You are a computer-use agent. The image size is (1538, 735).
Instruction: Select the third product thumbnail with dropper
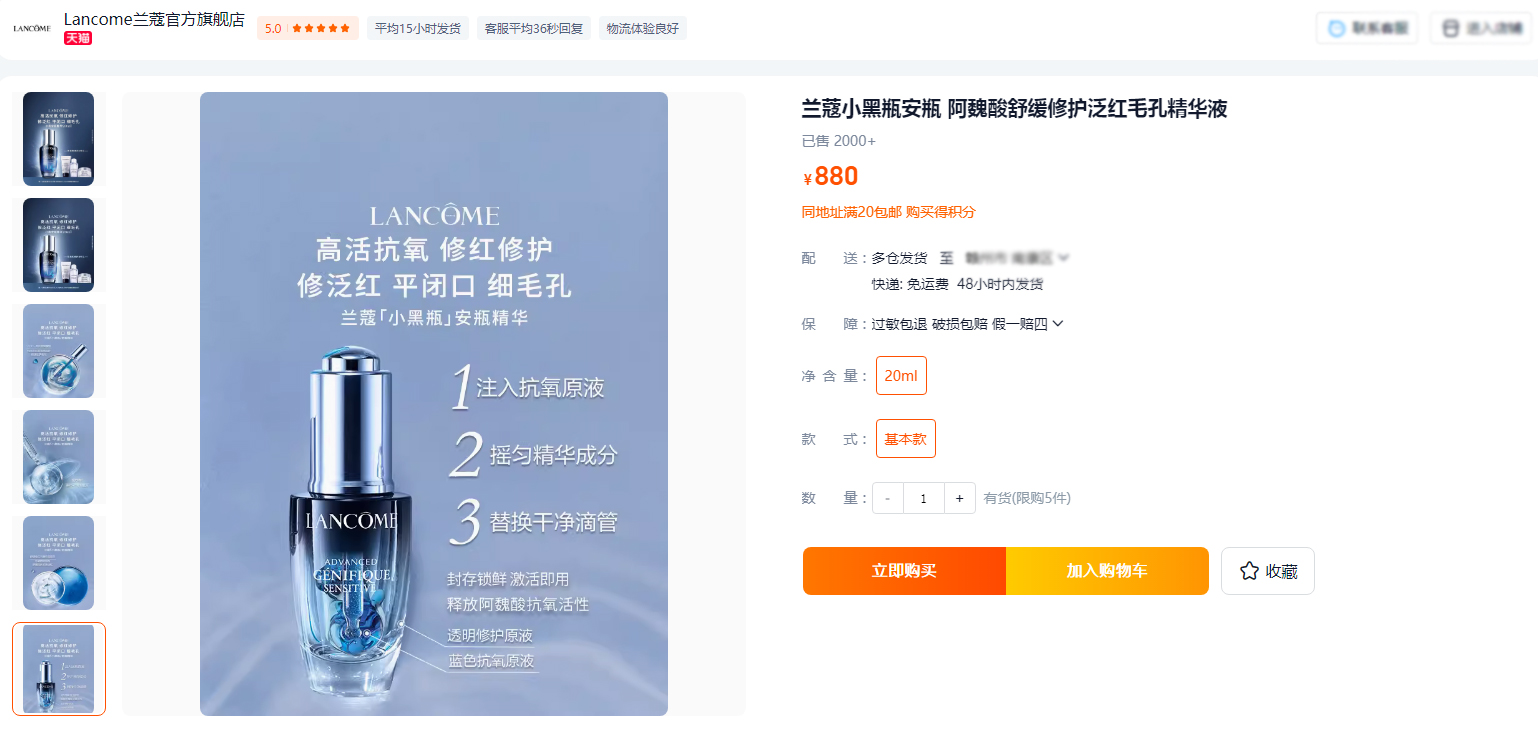pos(58,351)
